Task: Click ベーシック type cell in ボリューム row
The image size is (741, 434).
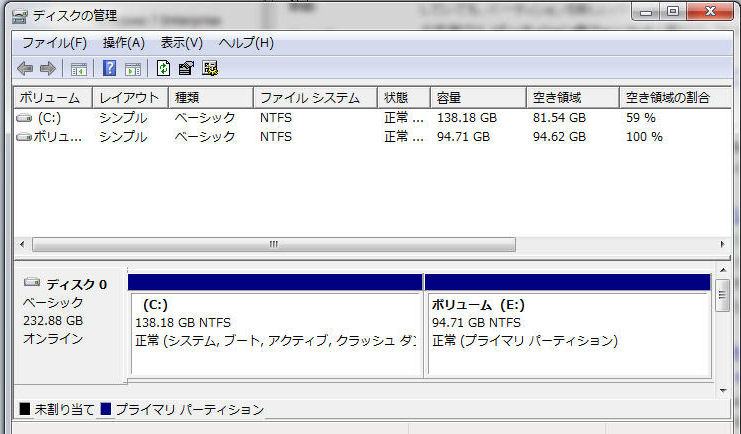Action: click(x=205, y=137)
